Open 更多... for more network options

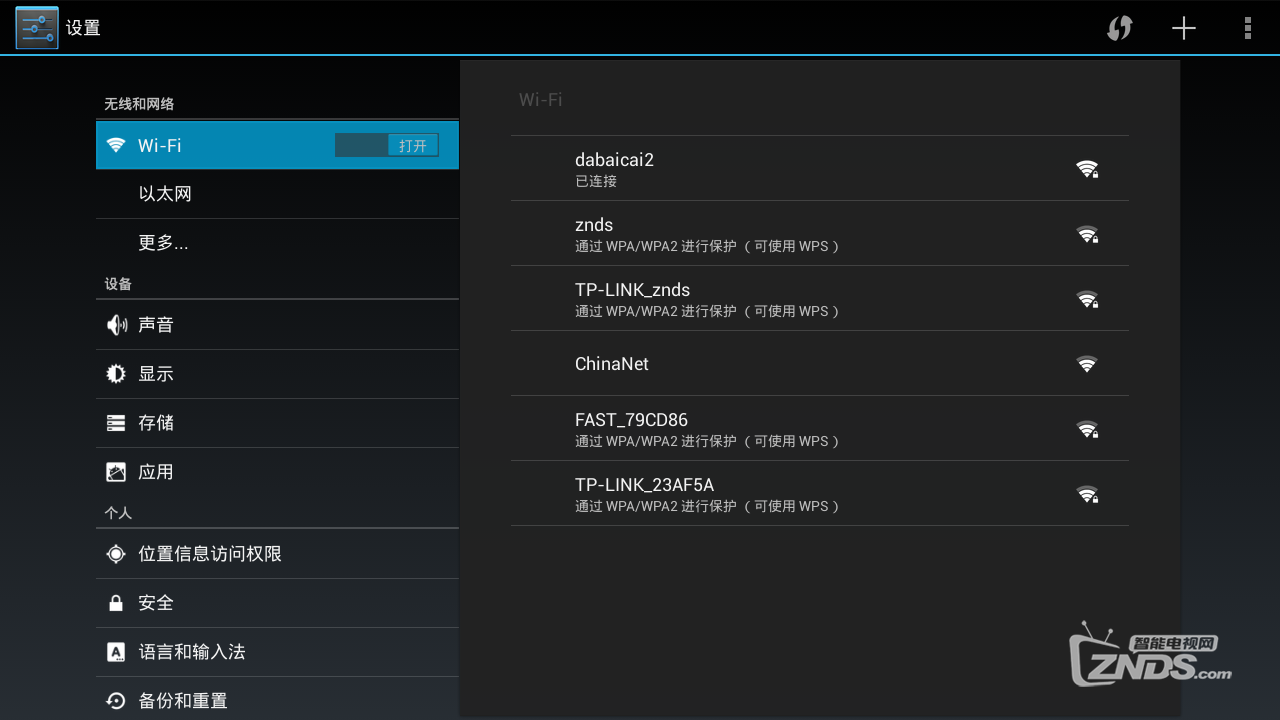pyautogui.click(x=277, y=243)
